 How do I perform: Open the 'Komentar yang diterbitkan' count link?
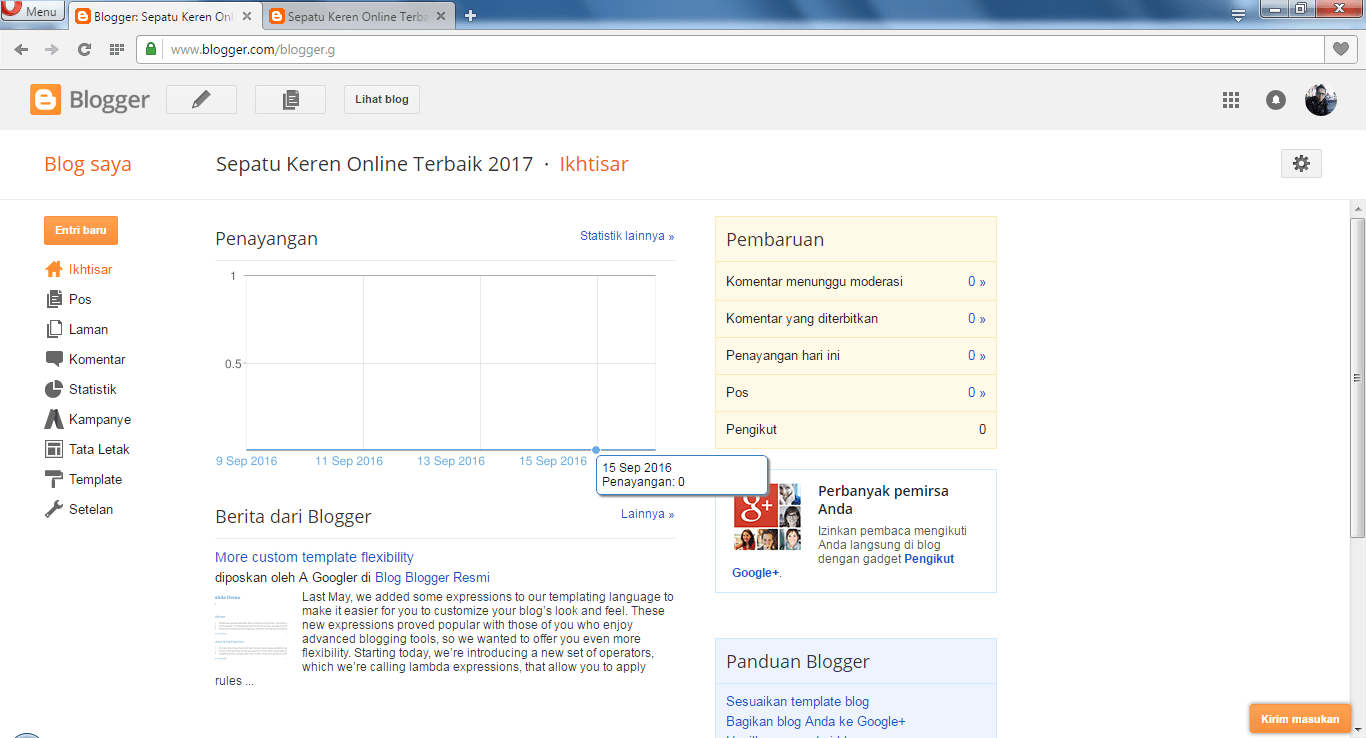pyautogui.click(x=976, y=319)
